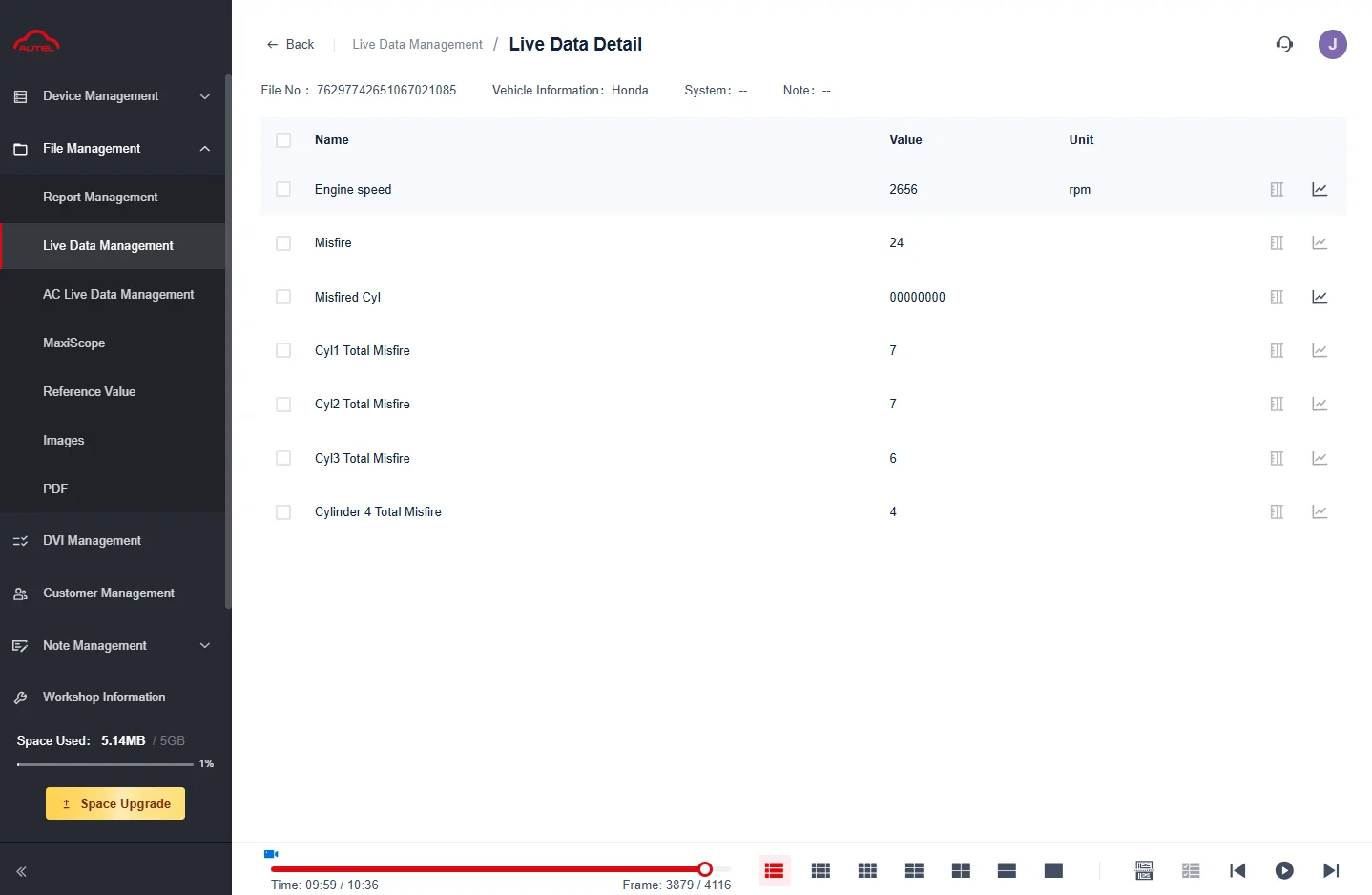Expand the Device Management menu

click(113, 96)
